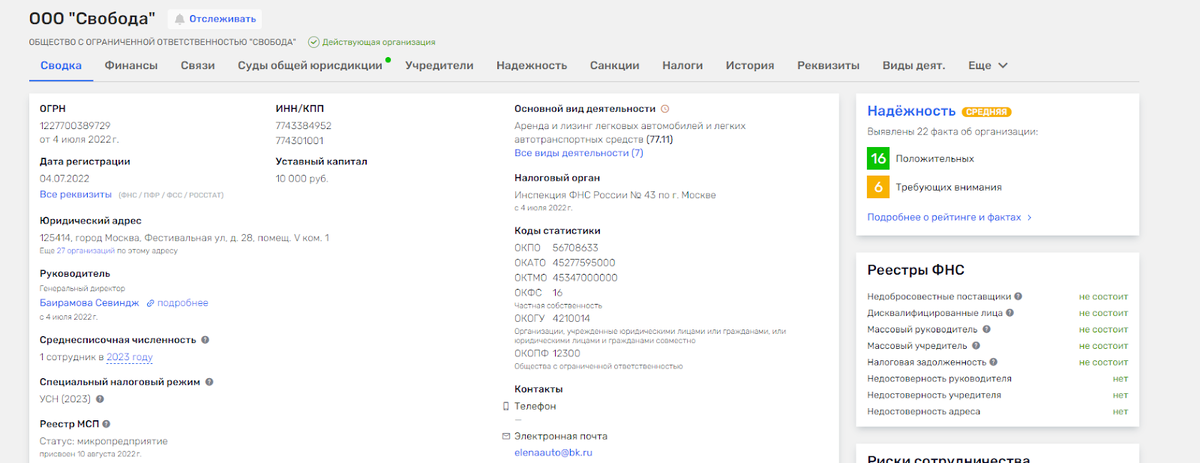Click ОГРН number 1227700389729
The height and width of the screenshot is (463, 1200).
pyautogui.click(x=75, y=125)
